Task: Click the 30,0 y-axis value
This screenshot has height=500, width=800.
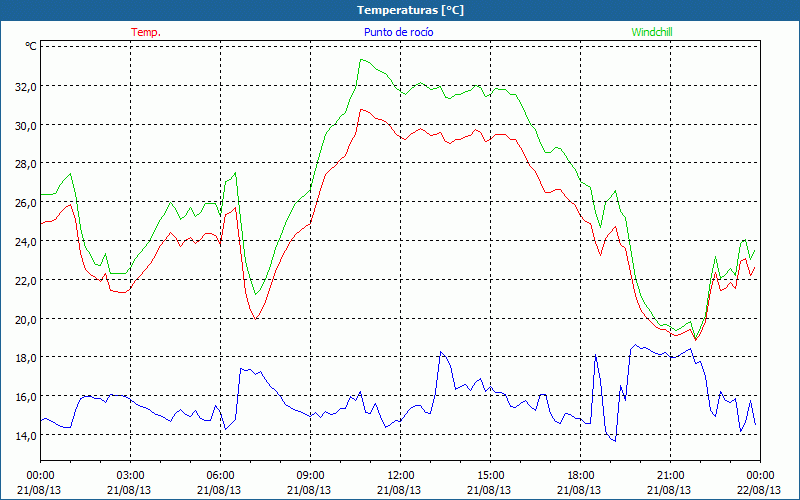Action: click(26, 126)
